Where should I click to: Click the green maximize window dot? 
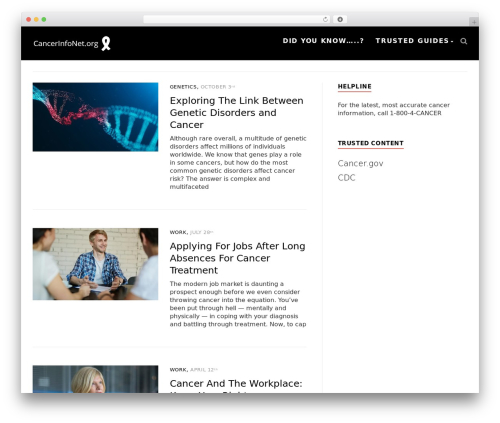click(x=44, y=19)
